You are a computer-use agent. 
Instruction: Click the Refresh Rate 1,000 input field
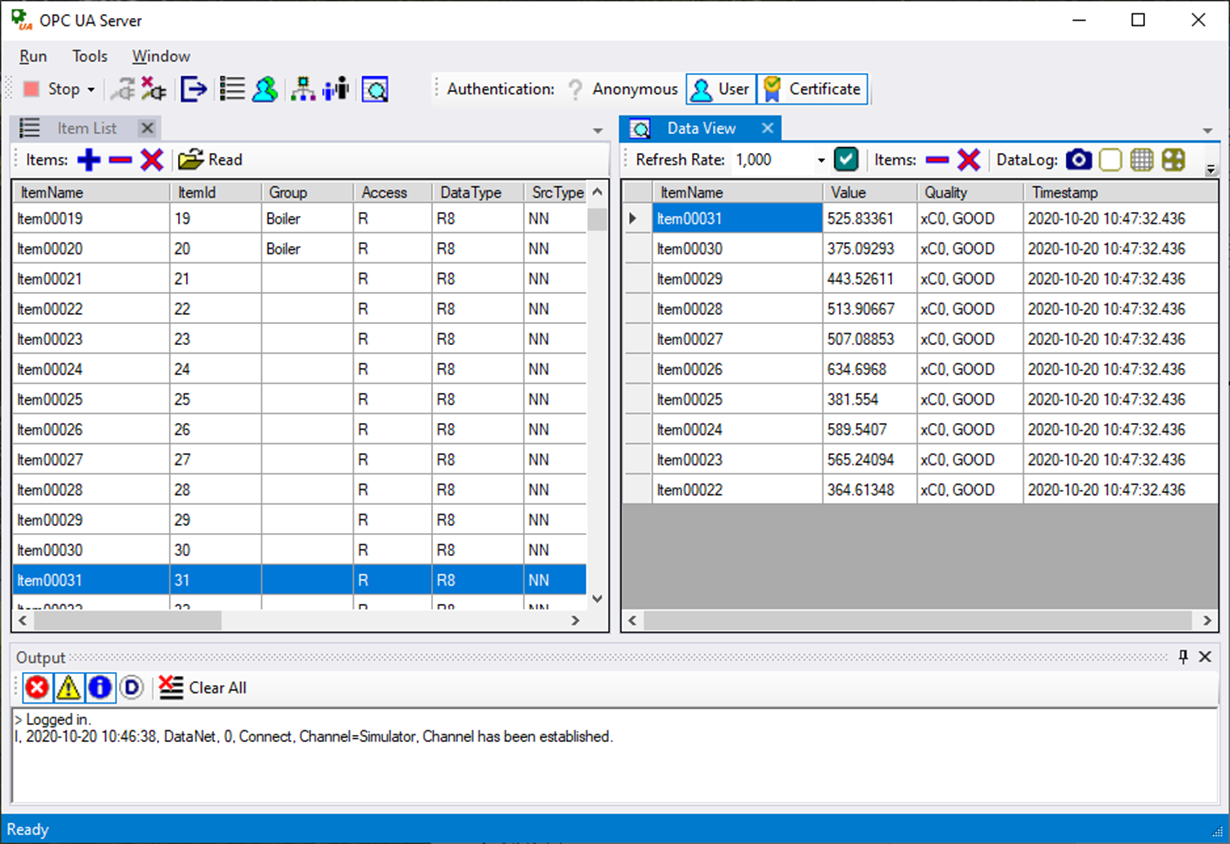pos(772,160)
